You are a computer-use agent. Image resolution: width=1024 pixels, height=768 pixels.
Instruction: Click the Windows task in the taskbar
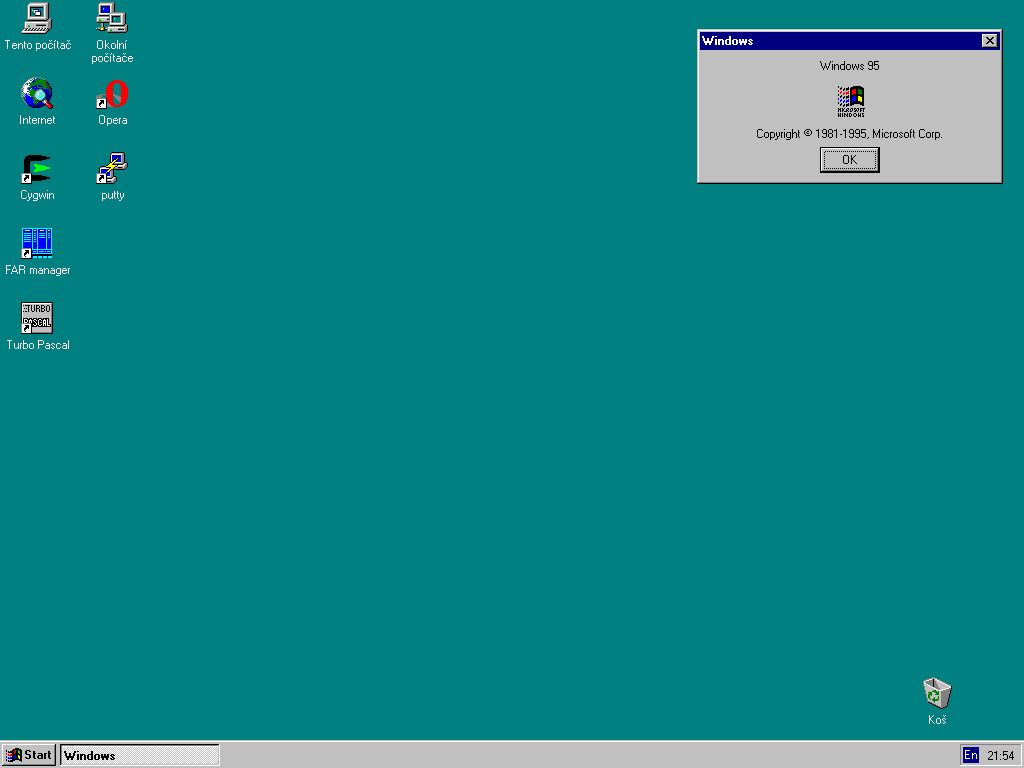coord(140,755)
